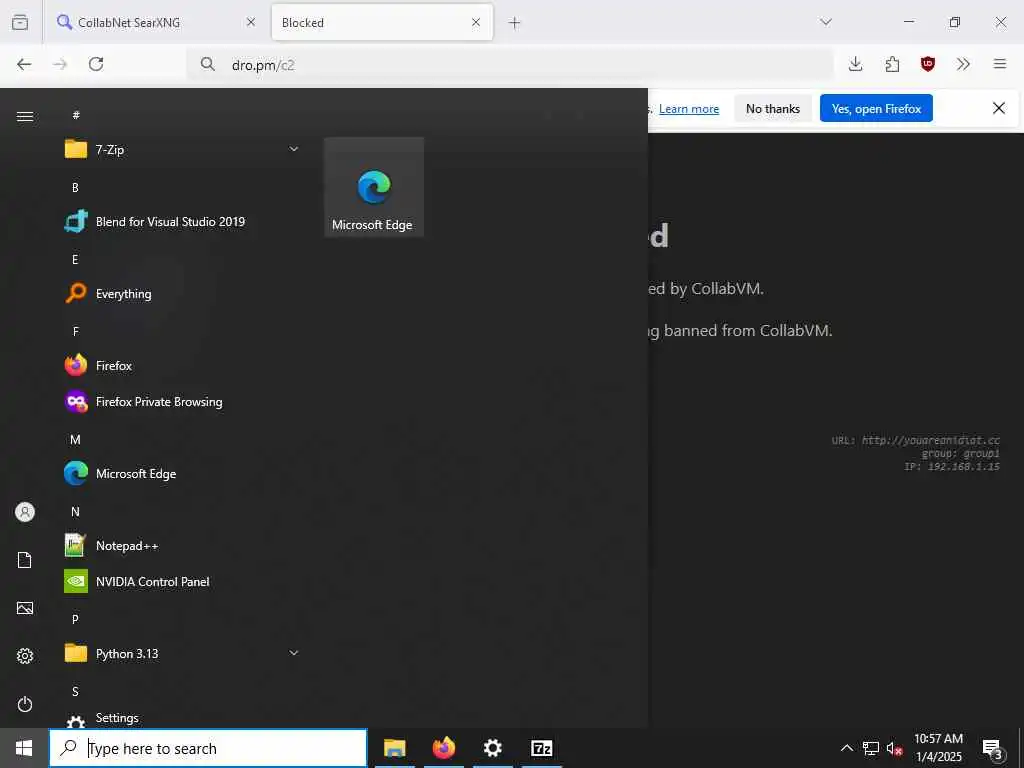
Task: Switch to Firefox on the taskbar
Action: click(x=443, y=748)
